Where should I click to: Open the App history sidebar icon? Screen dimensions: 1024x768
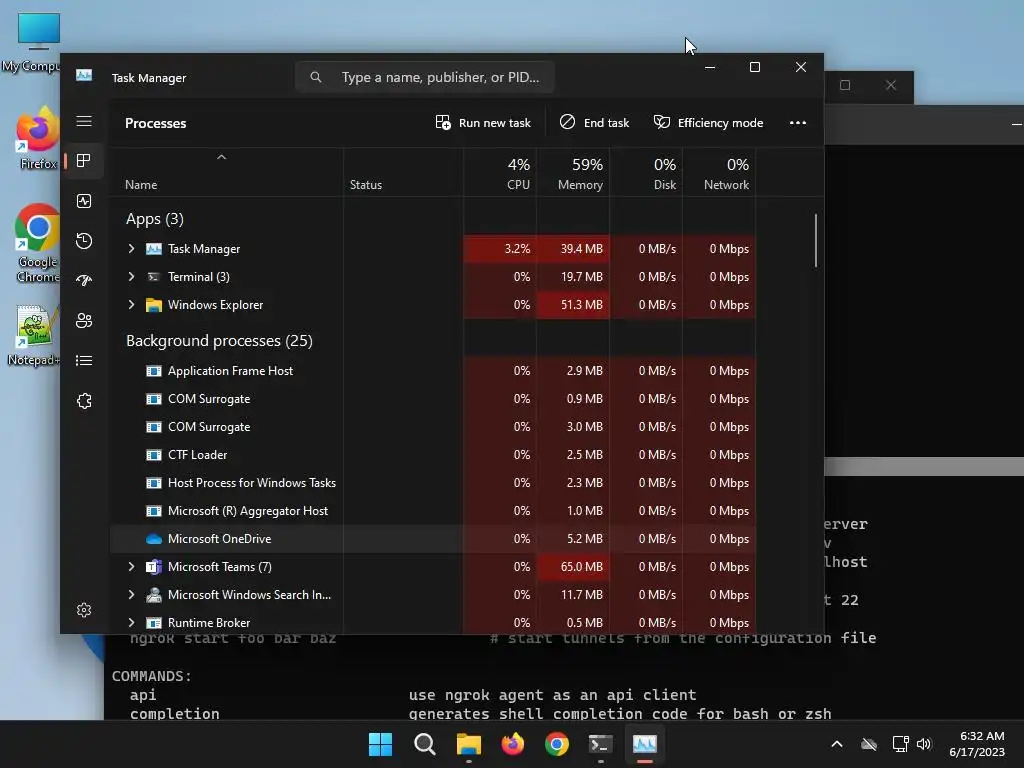84,241
